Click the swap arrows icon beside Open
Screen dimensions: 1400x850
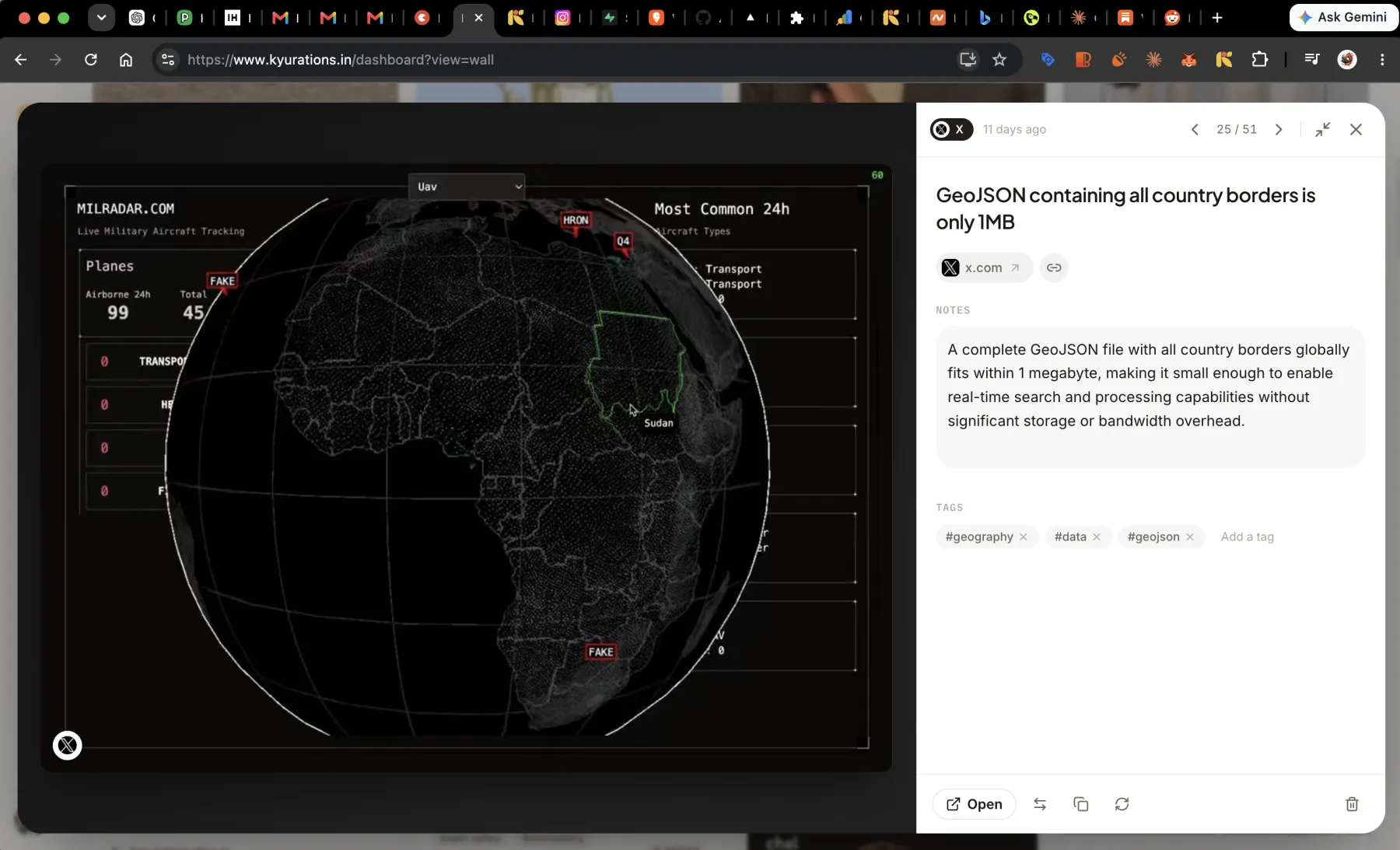coord(1040,804)
